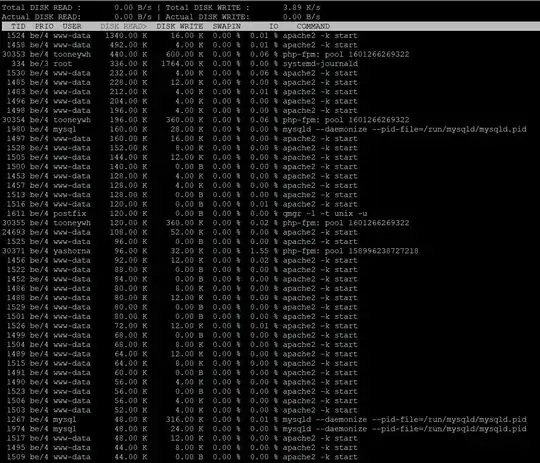
Task: Click the 52.00 K disk read value
Action: [x=131, y=410]
